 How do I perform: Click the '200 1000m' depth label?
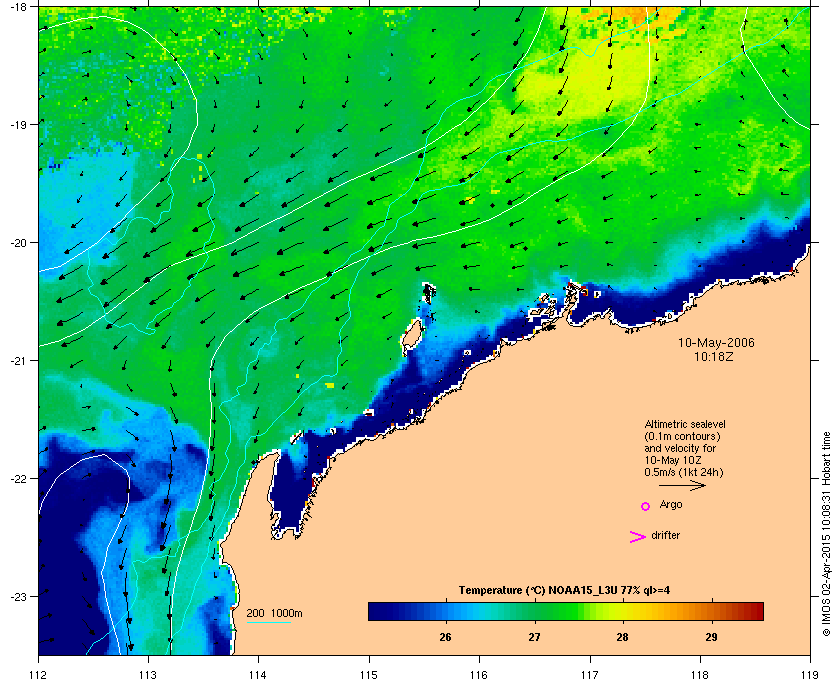[x=274, y=614]
